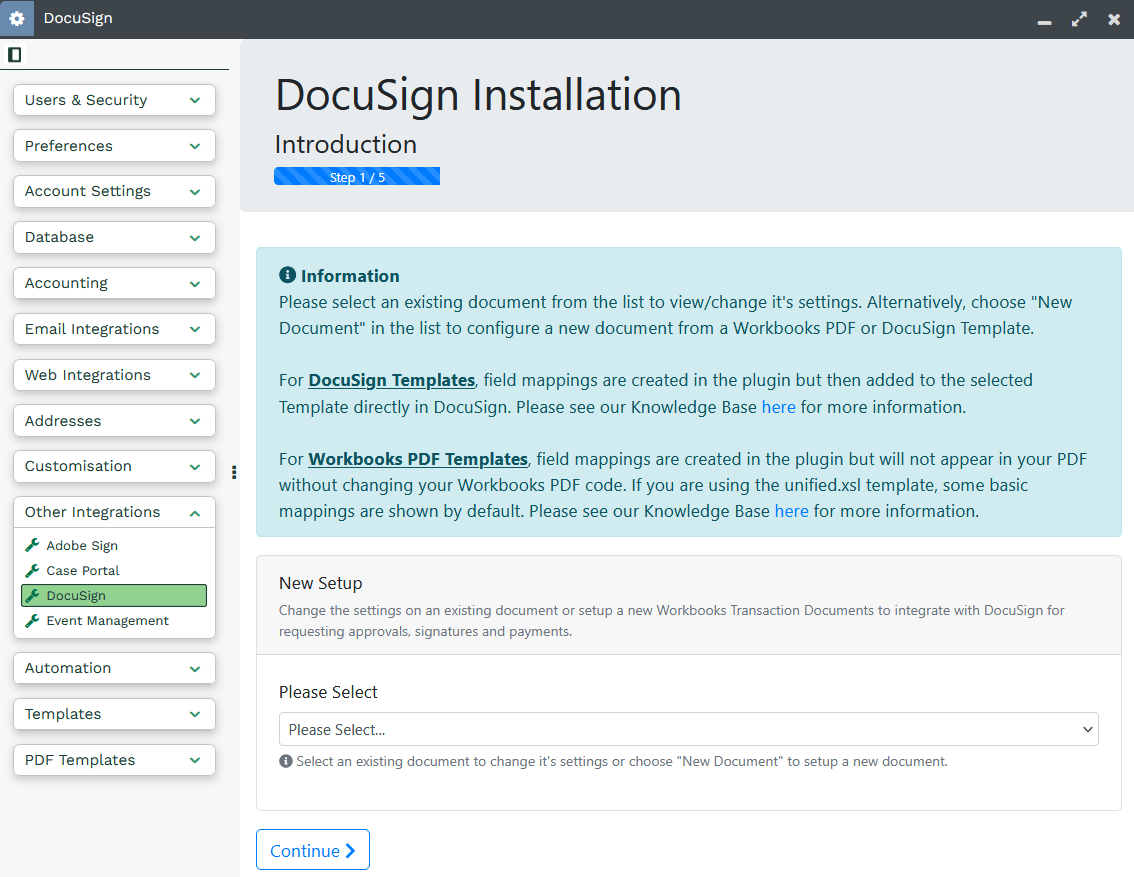Expand the Customisation section
This screenshot has height=877, width=1134.
point(114,466)
